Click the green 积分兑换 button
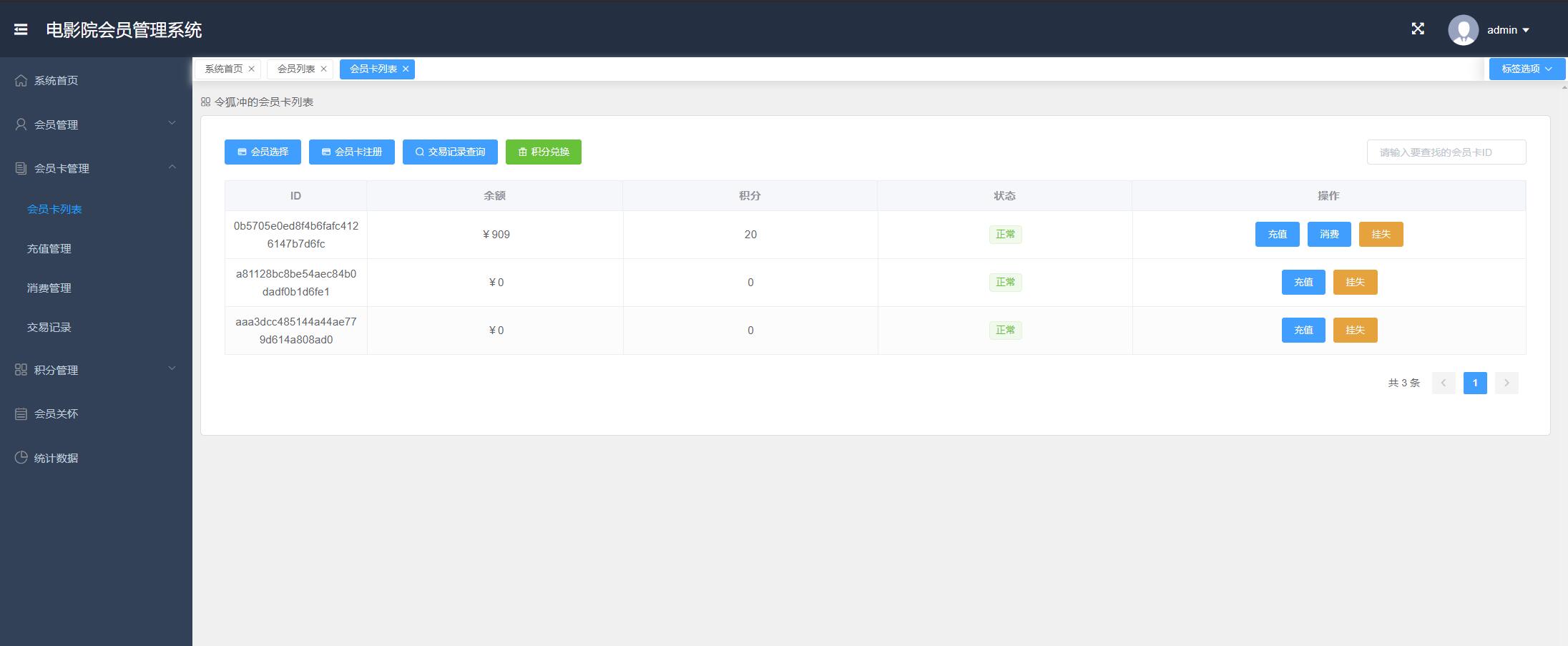The height and width of the screenshot is (646, 1568). [544, 152]
